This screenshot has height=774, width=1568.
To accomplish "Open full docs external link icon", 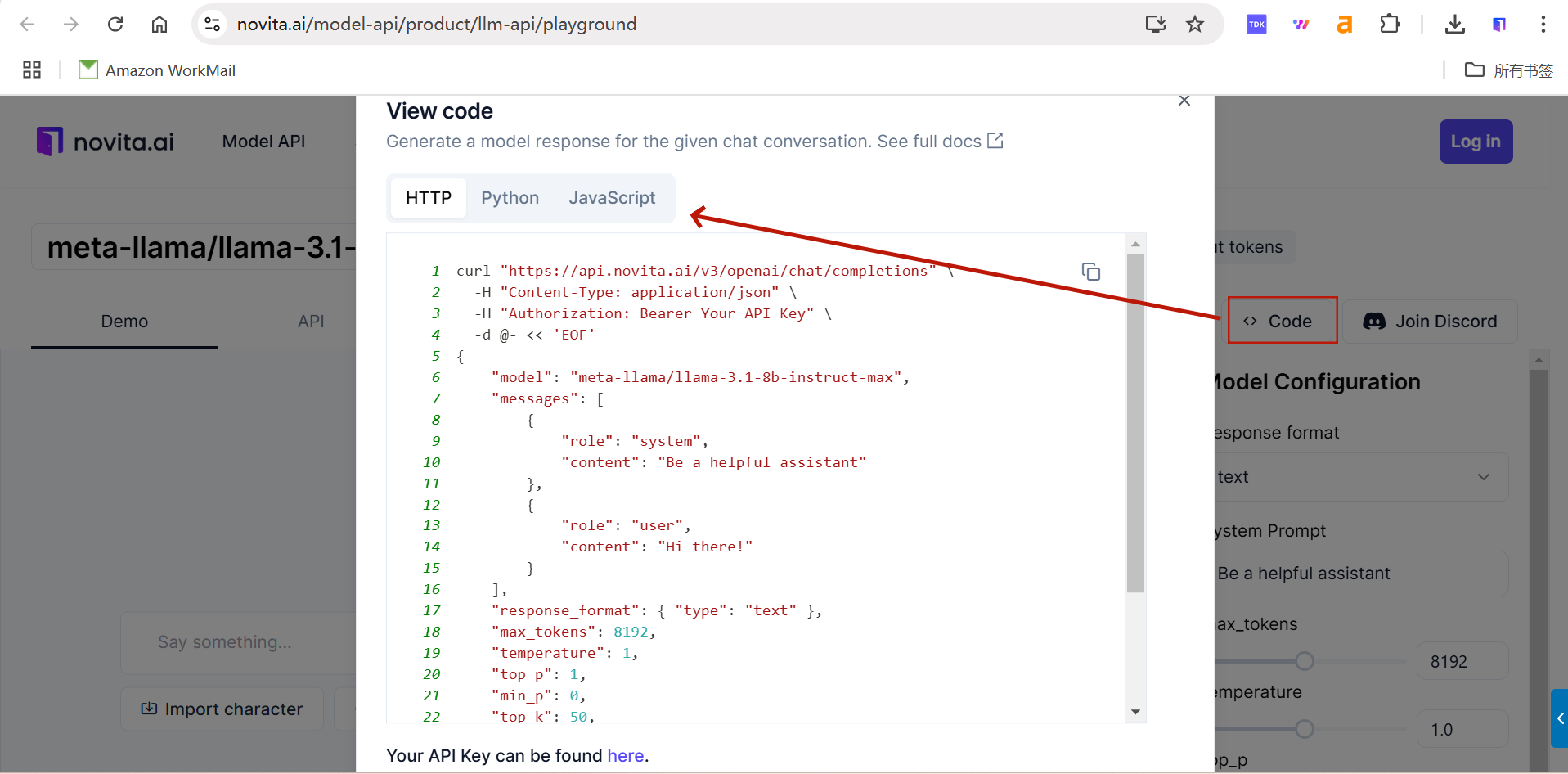I will click(x=995, y=141).
